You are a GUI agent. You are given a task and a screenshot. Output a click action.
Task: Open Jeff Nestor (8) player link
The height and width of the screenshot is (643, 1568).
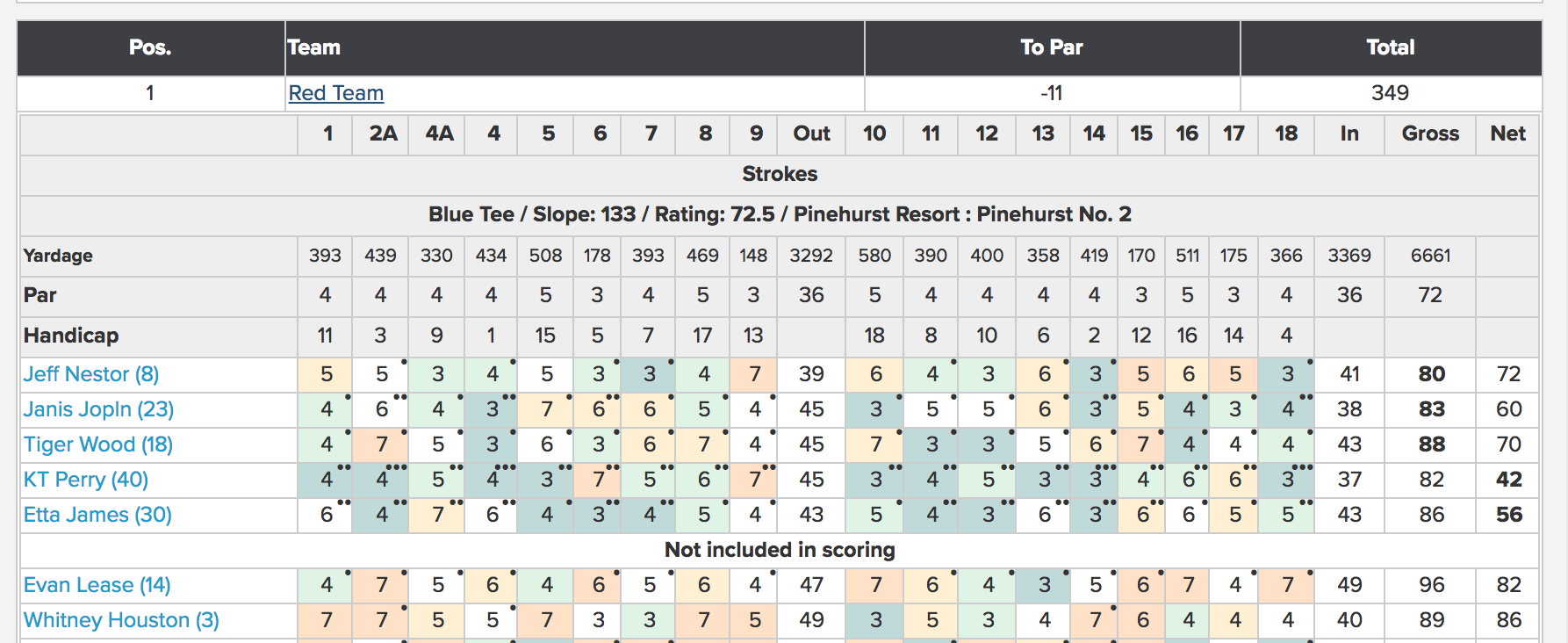91,374
